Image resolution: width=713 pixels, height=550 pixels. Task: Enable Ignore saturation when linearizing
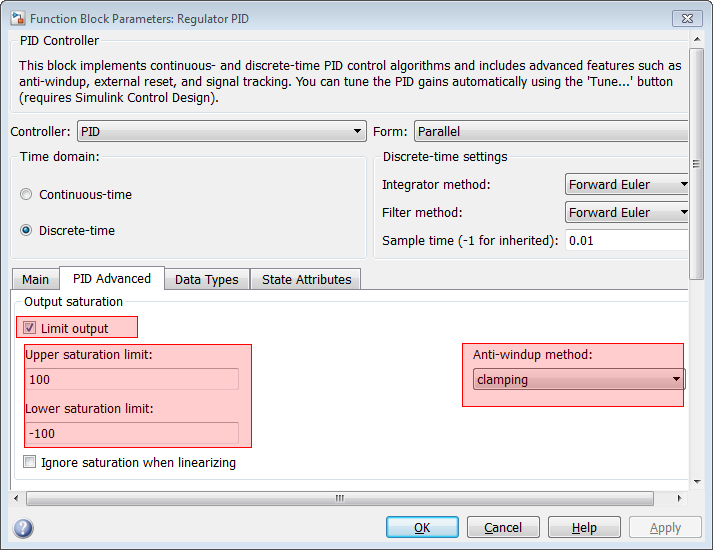30,462
